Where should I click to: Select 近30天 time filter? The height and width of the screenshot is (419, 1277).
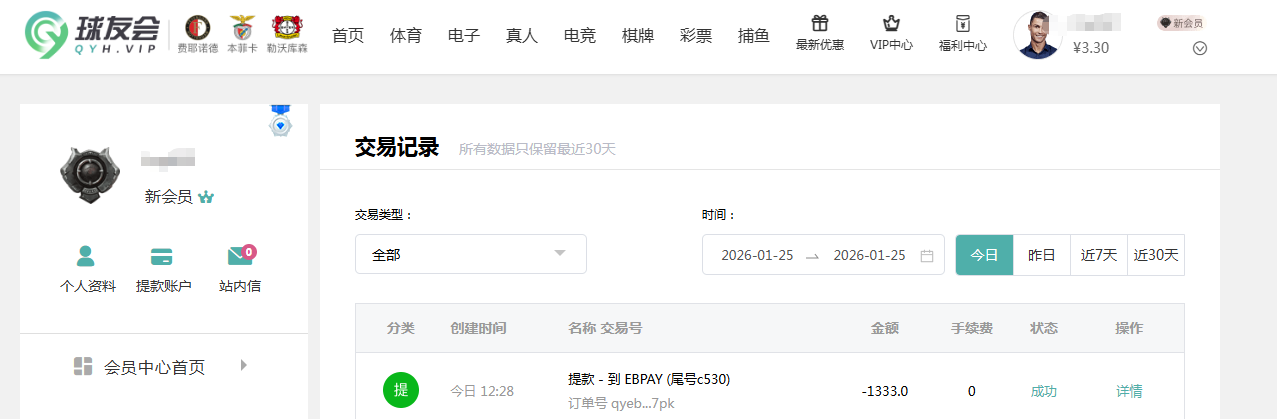point(1156,255)
